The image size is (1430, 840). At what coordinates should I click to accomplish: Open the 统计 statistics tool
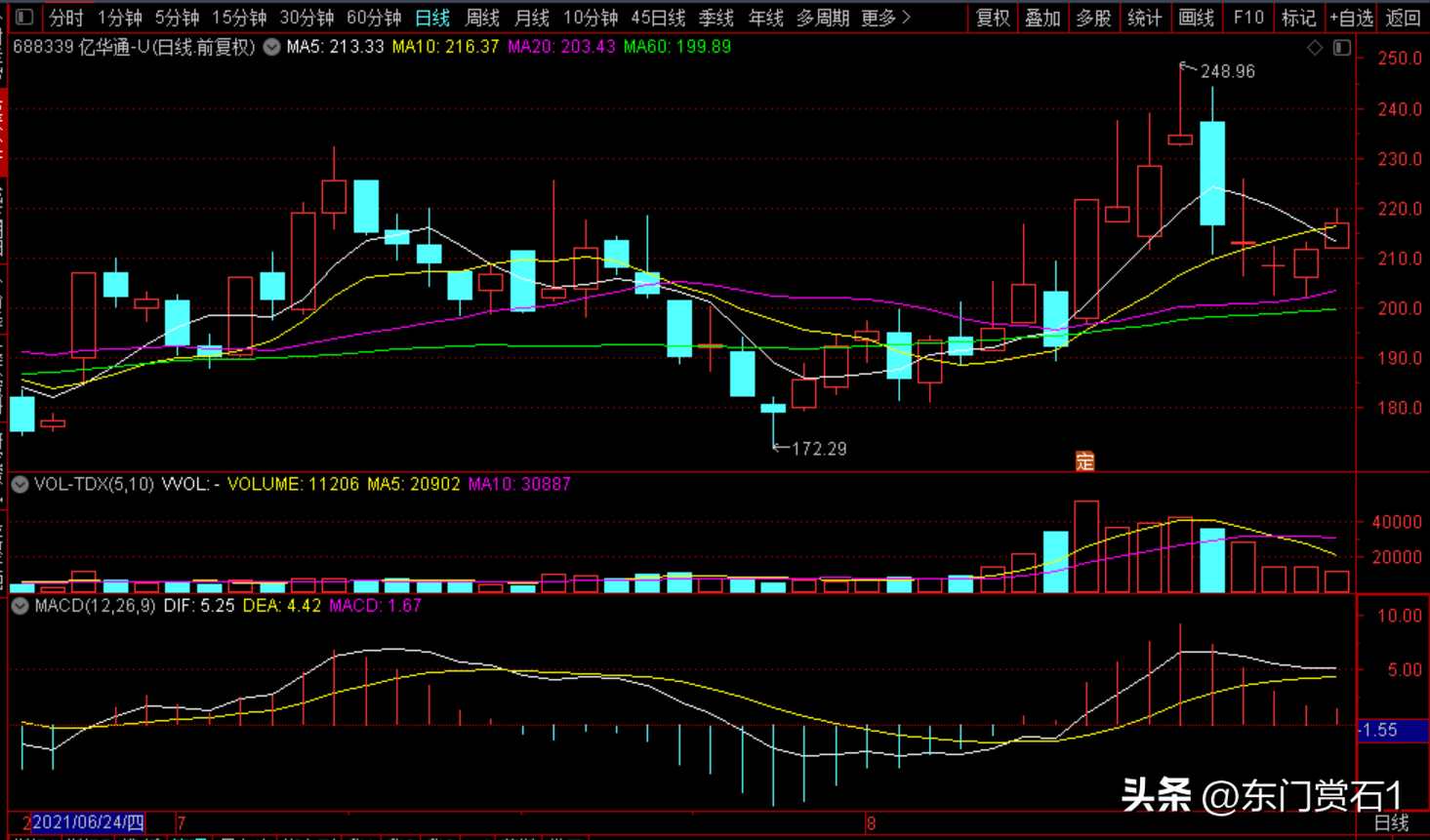(1144, 18)
